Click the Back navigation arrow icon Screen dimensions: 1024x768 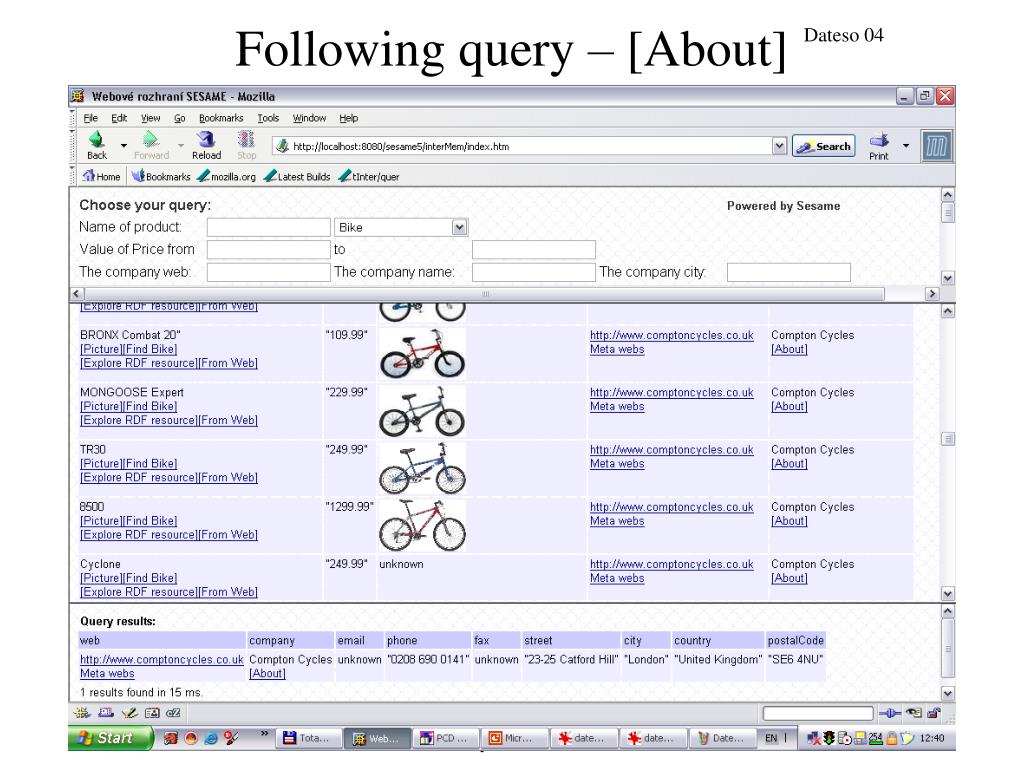coord(97,139)
